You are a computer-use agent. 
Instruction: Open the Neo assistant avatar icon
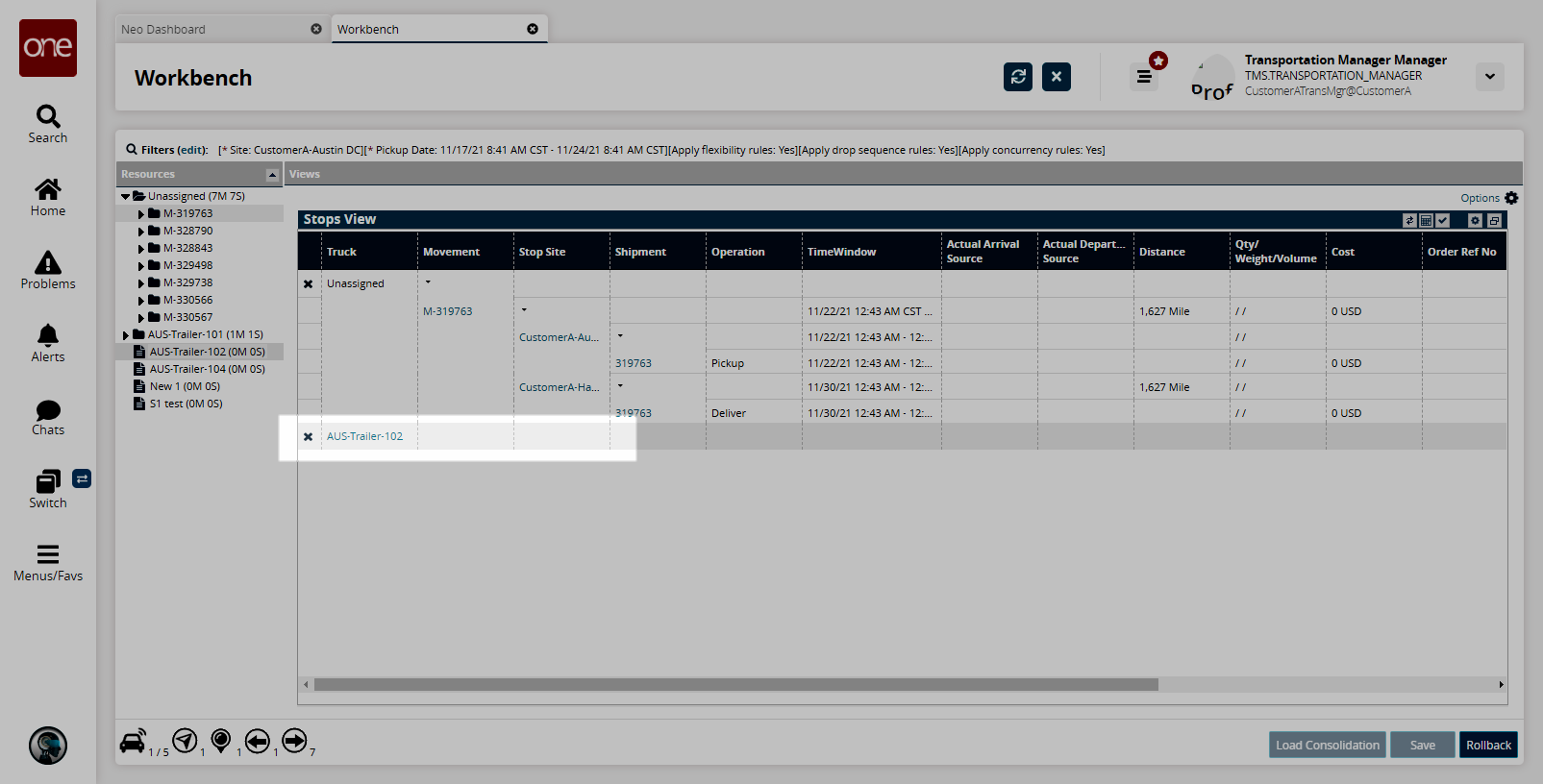(48, 746)
